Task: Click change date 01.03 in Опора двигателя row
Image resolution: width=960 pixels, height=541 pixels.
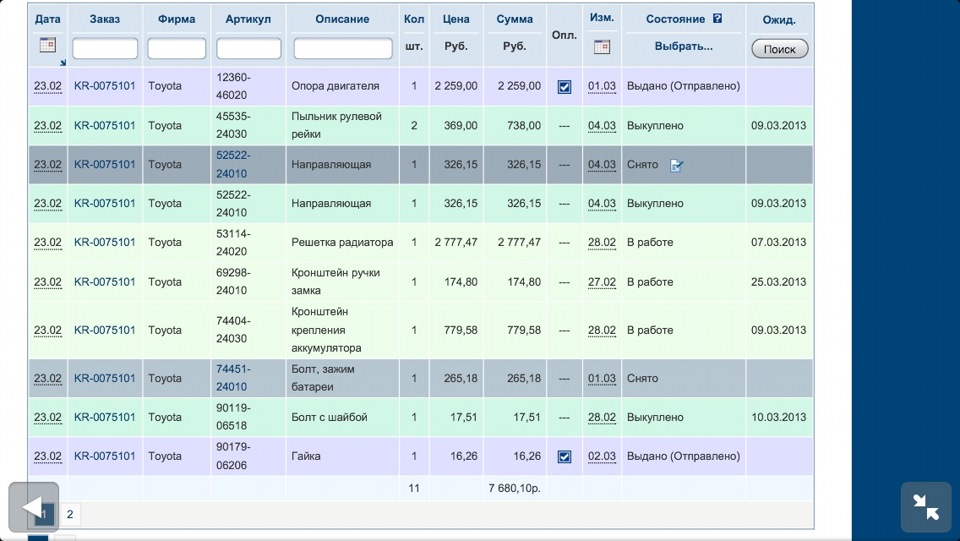Action: click(x=602, y=86)
